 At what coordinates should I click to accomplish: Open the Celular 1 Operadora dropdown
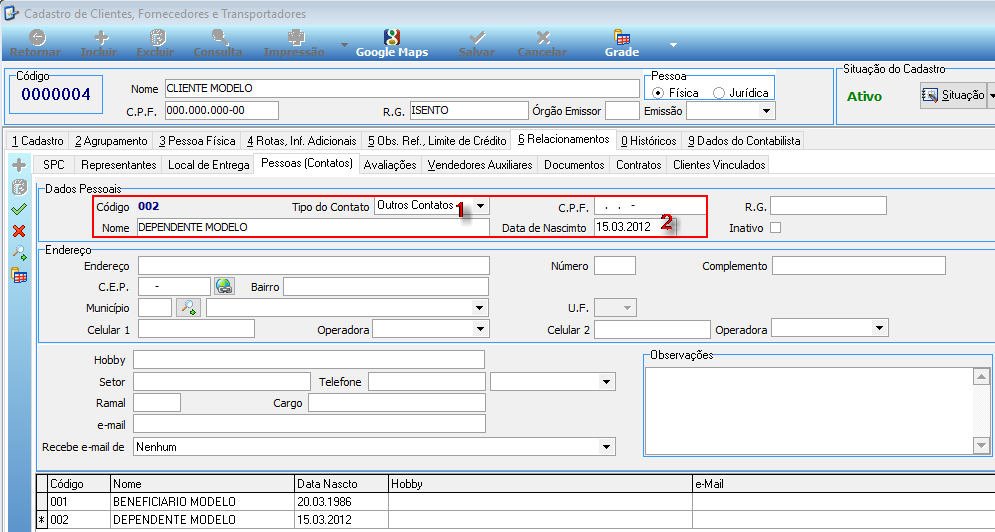pos(481,329)
